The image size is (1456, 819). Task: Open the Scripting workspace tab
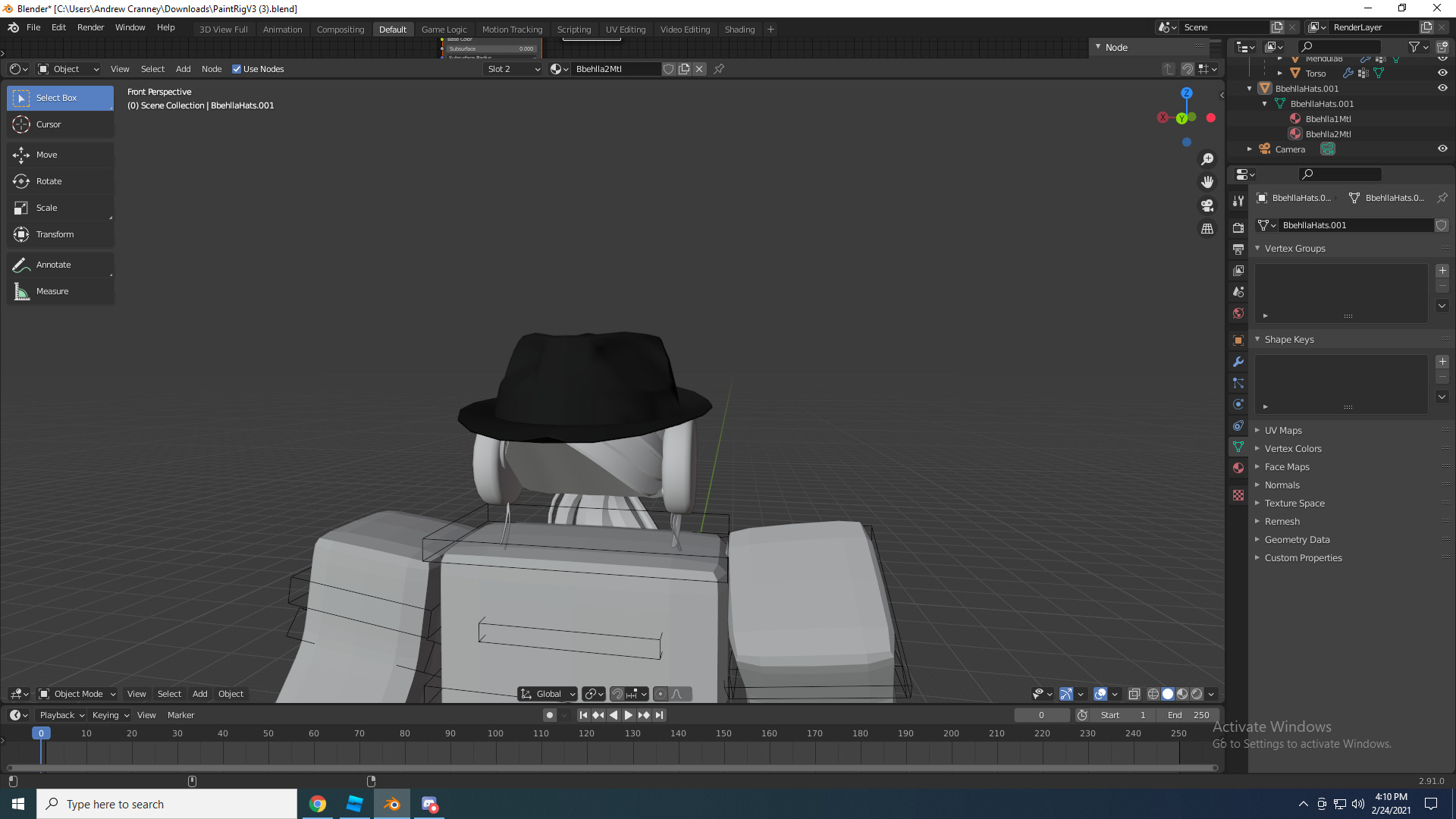[x=574, y=29]
